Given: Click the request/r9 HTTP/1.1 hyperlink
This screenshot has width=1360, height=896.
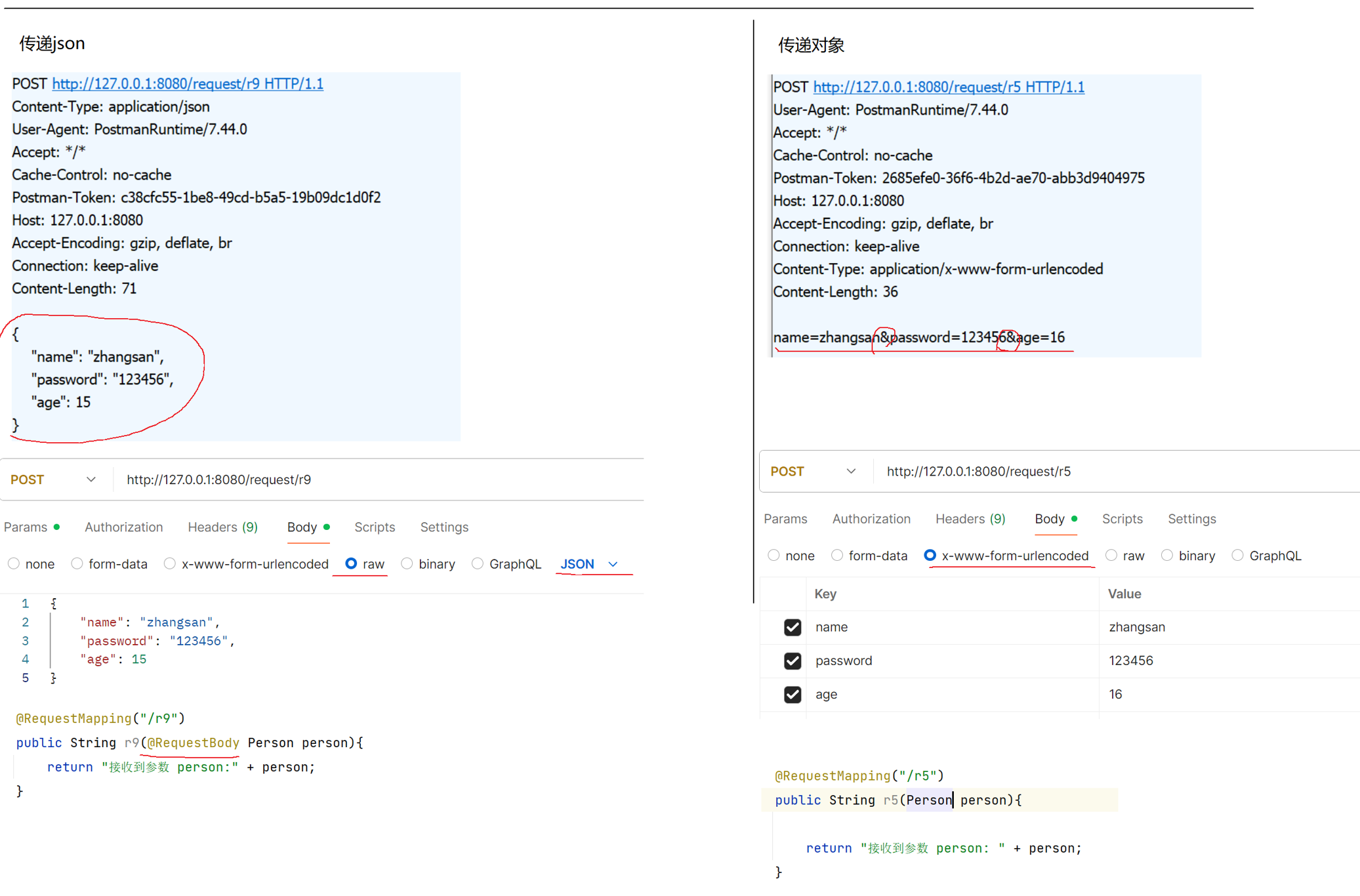Looking at the screenshot, I should coord(188,84).
